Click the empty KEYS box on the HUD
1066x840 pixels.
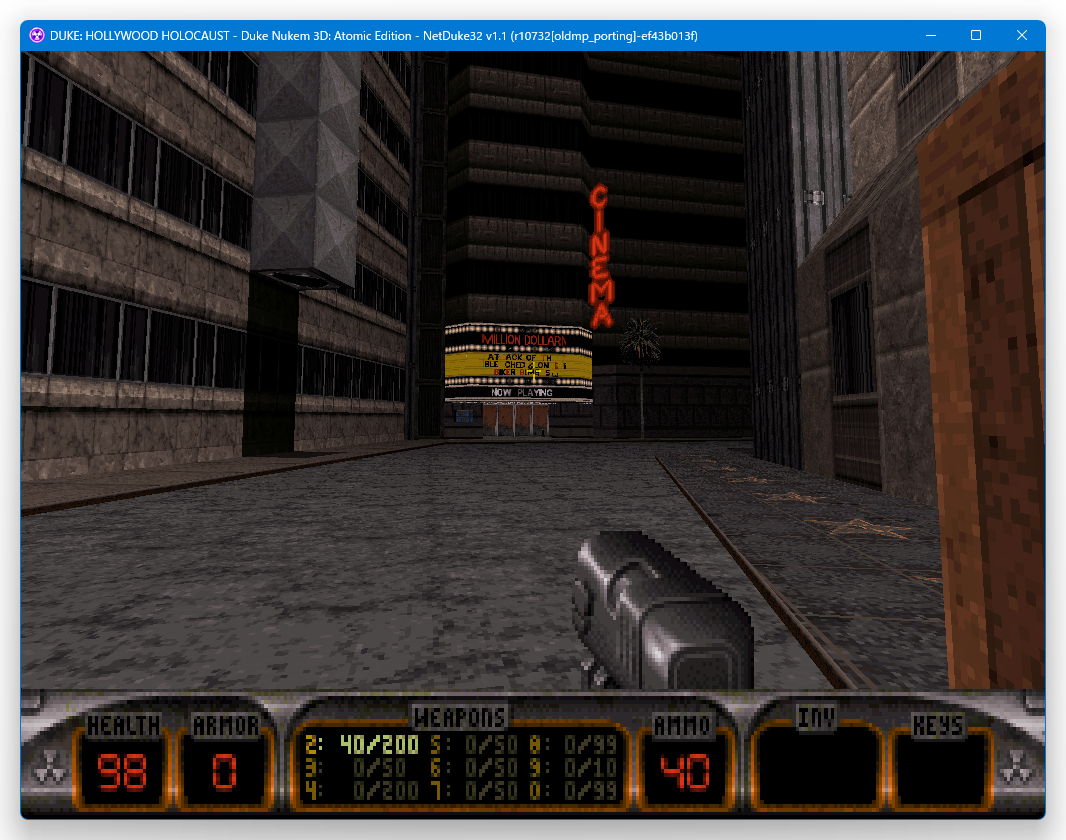pos(942,770)
